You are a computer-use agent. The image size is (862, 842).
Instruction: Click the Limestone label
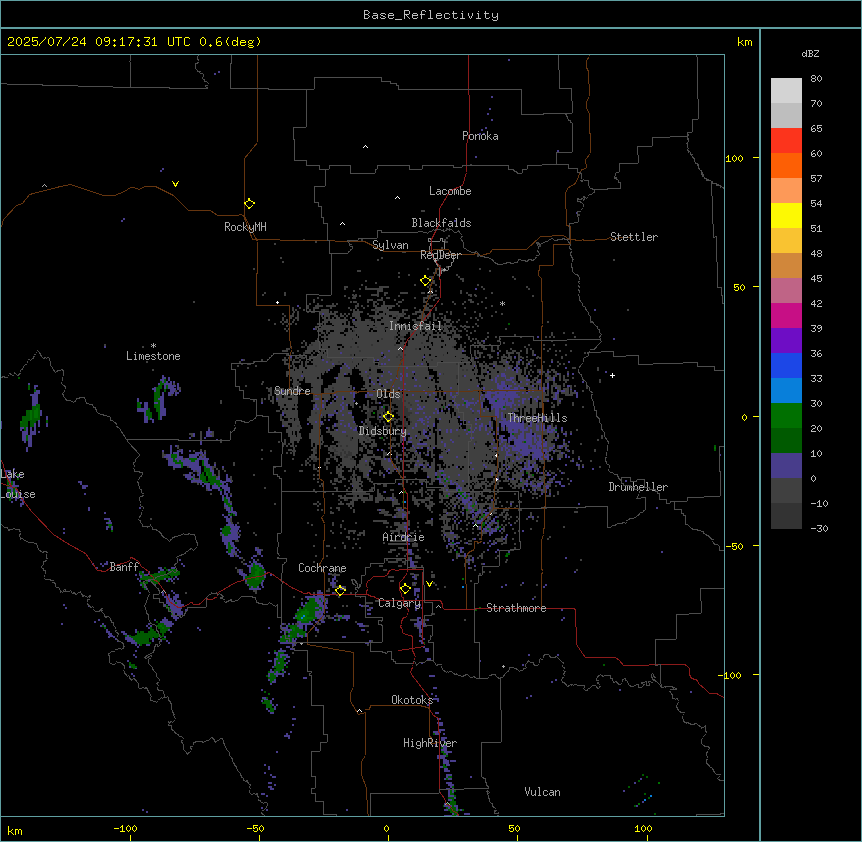(x=153, y=356)
